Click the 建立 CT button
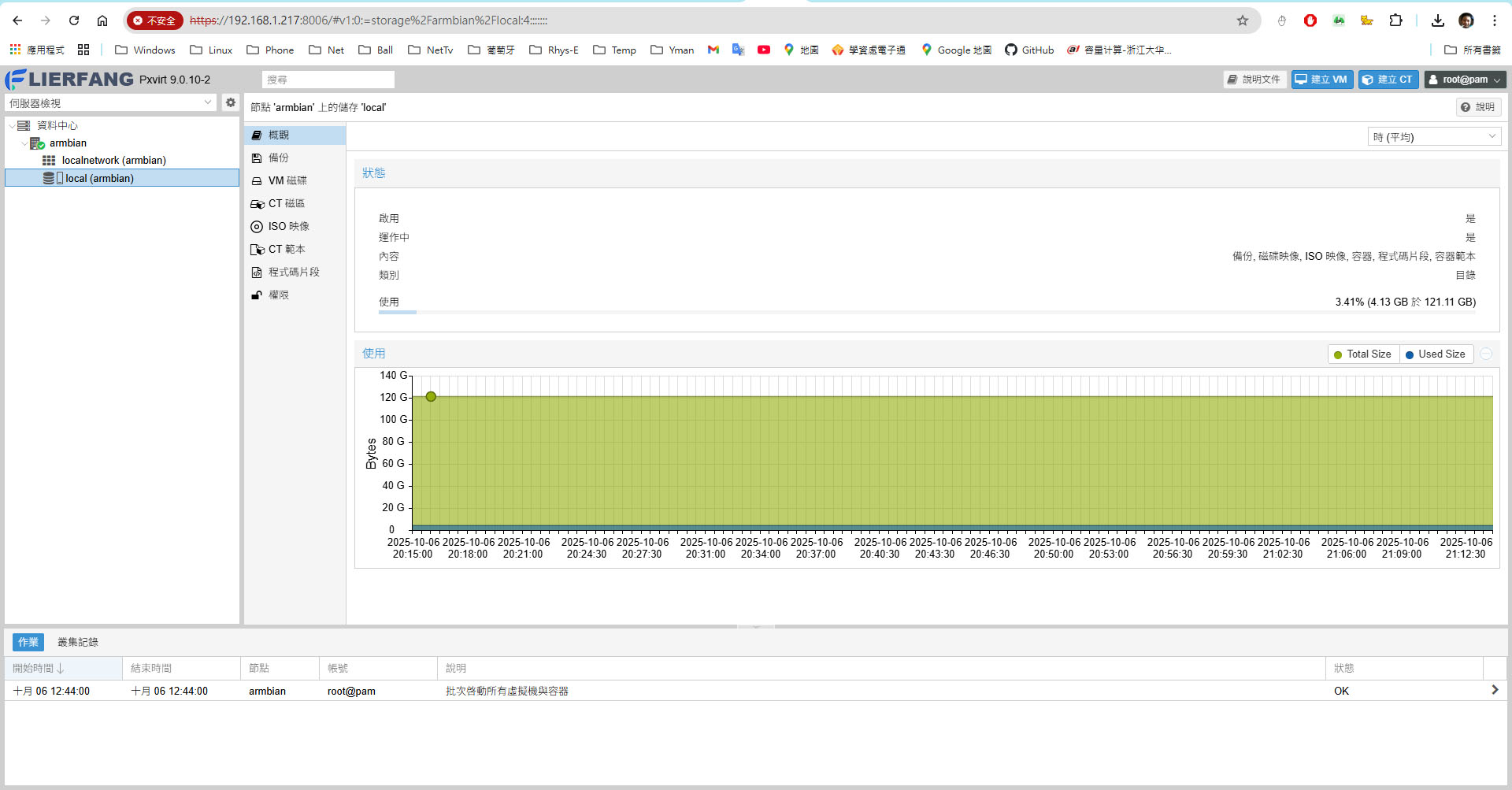The image size is (1512, 790). point(1388,80)
